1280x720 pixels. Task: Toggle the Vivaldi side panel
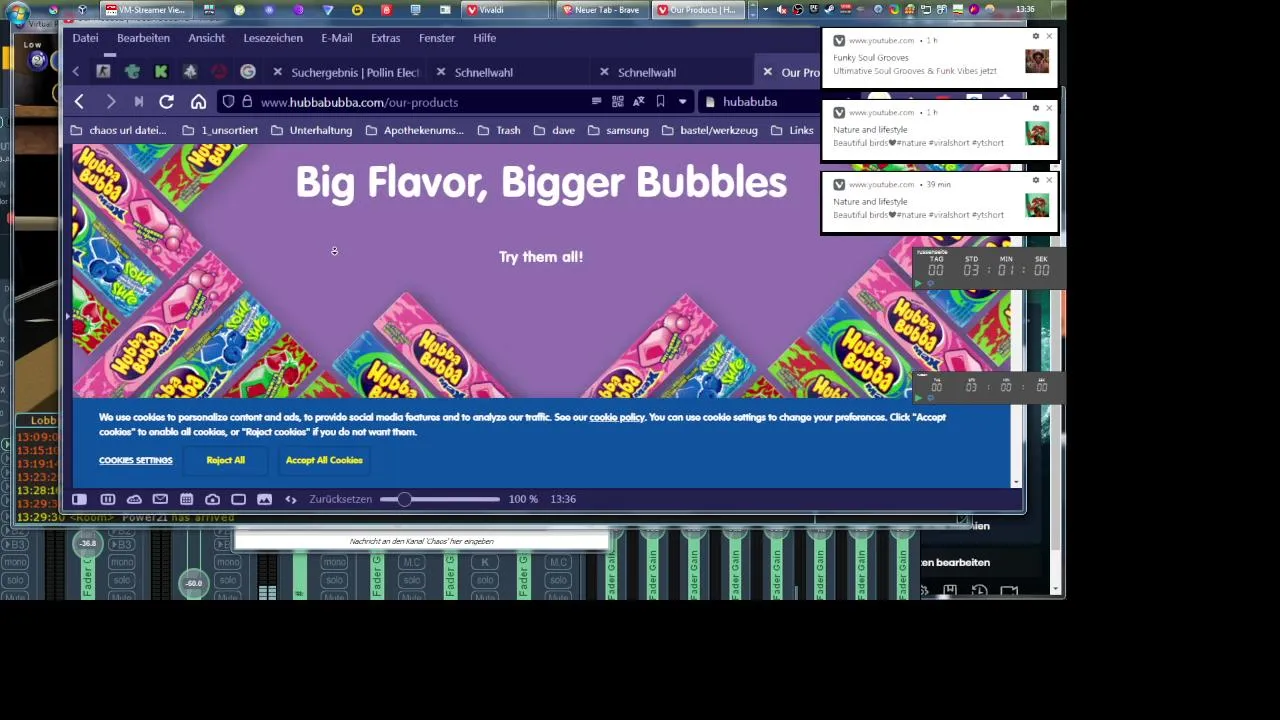[x=80, y=499]
